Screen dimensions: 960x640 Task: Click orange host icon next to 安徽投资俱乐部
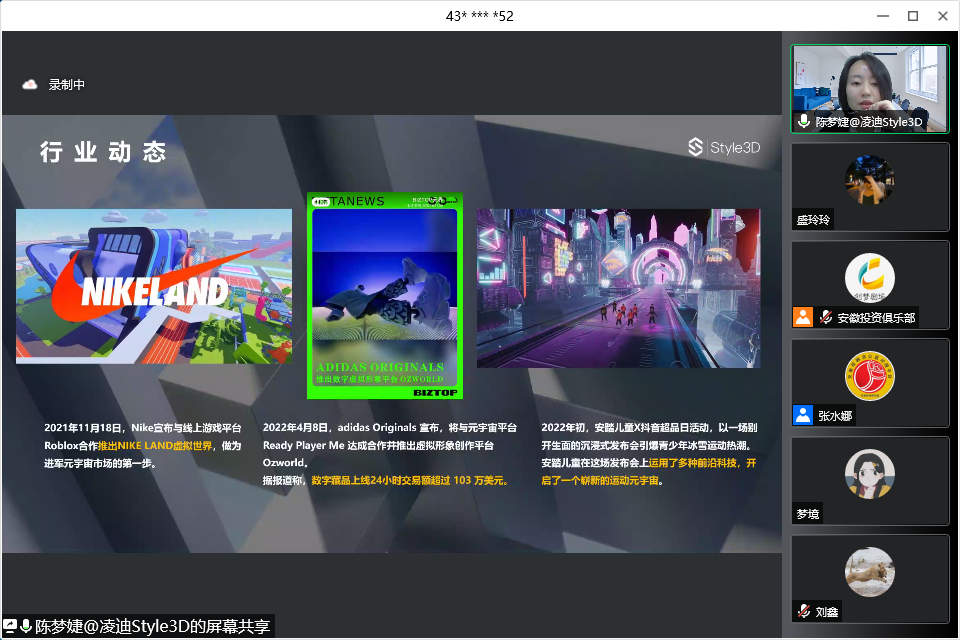pyautogui.click(x=803, y=317)
